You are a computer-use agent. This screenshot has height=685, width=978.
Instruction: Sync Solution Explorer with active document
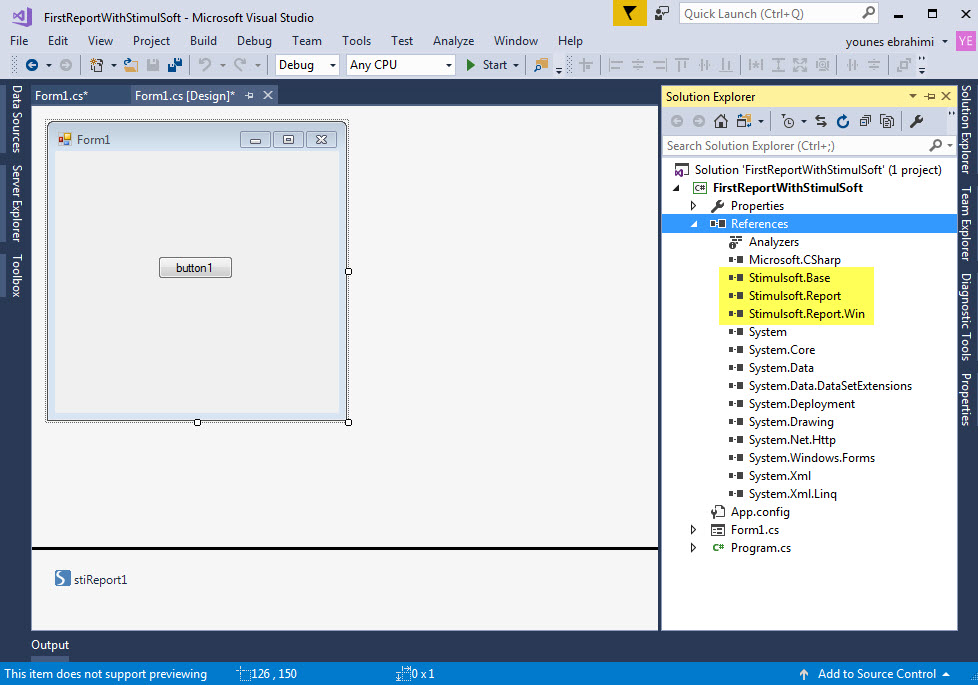(x=820, y=120)
